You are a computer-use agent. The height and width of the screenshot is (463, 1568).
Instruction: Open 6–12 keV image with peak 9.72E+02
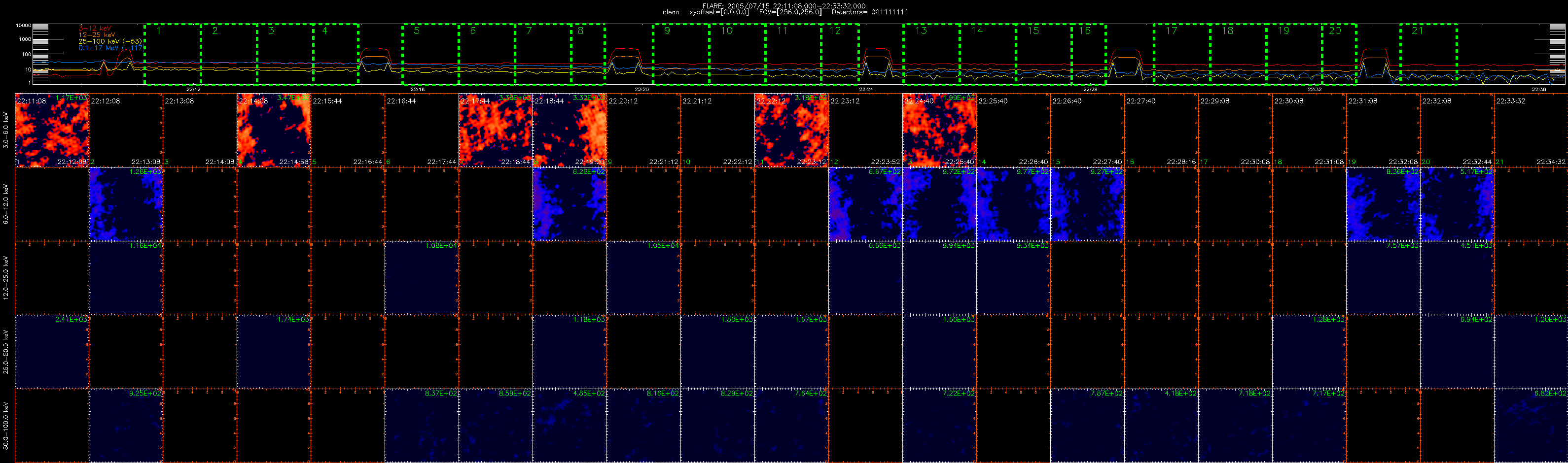click(x=939, y=204)
